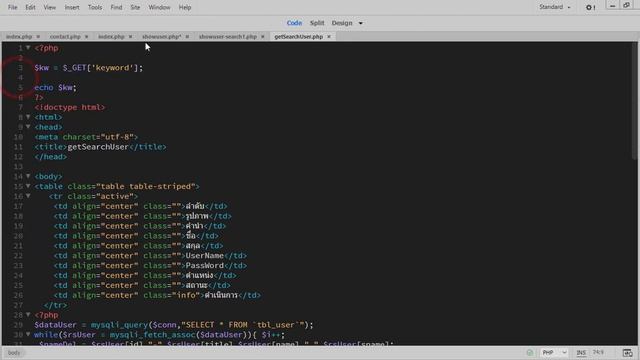Image resolution: width=640 pixels, height=360 pixels.
Task: Close the getSearchUser.php tab
Action: [x=329, y=37]
